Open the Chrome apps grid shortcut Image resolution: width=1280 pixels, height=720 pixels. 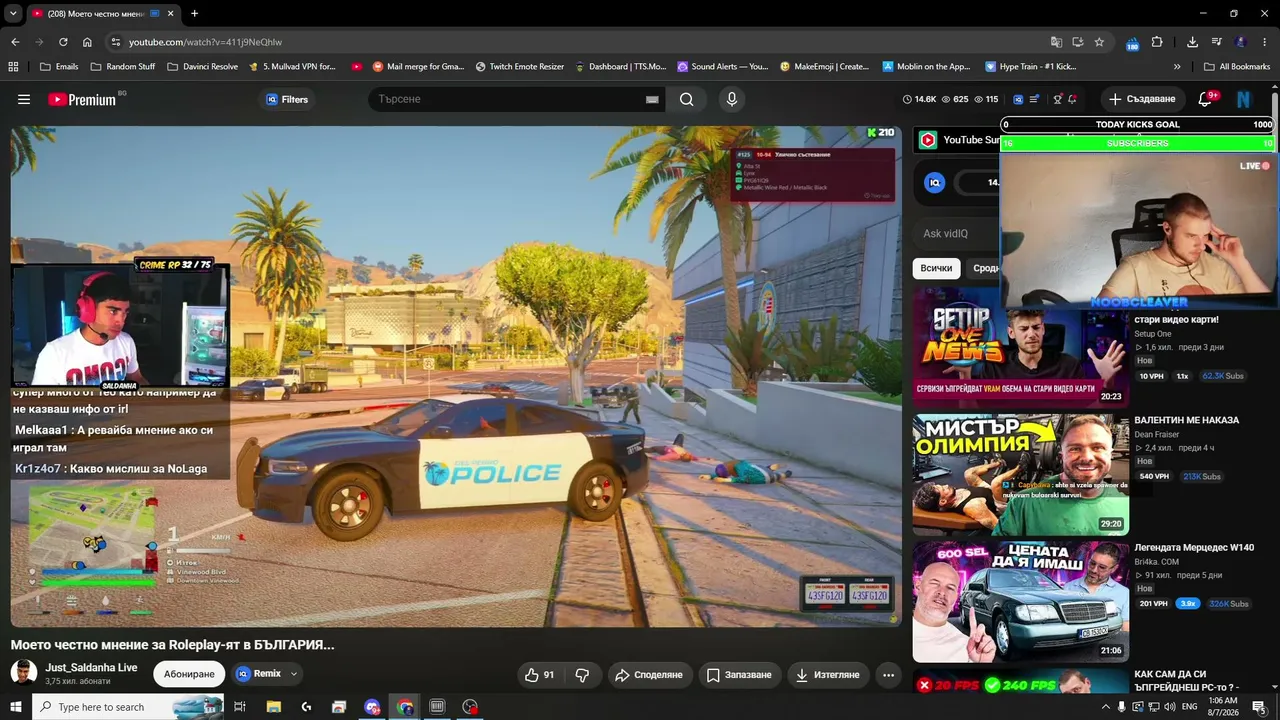[x=13, y=67]
